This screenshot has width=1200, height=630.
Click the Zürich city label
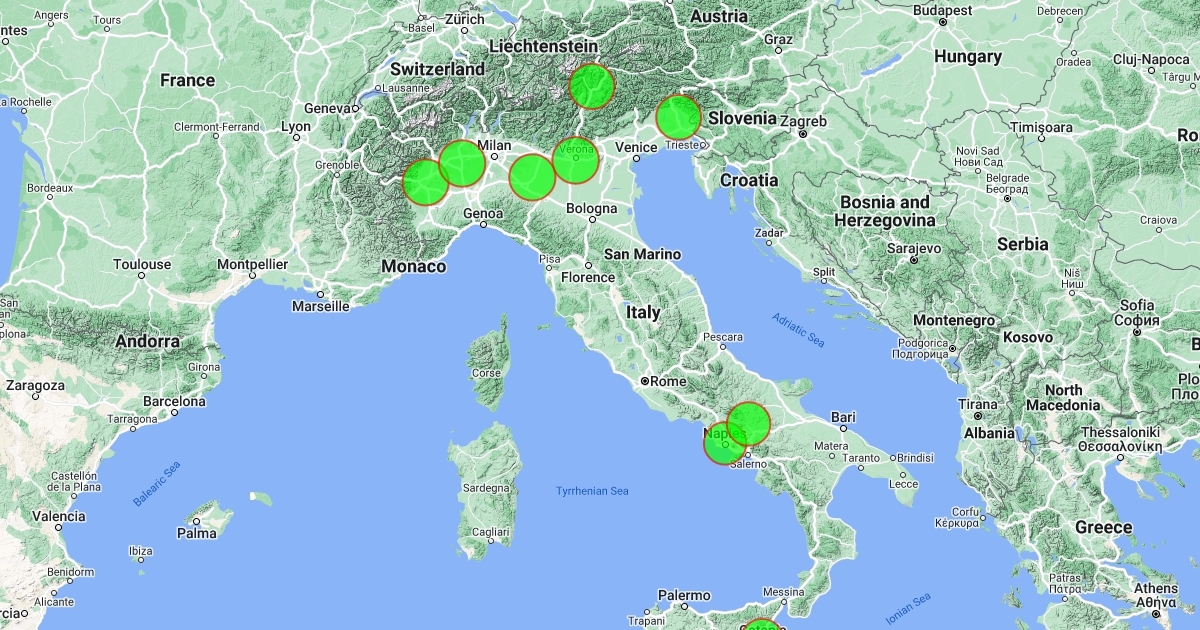464,18
